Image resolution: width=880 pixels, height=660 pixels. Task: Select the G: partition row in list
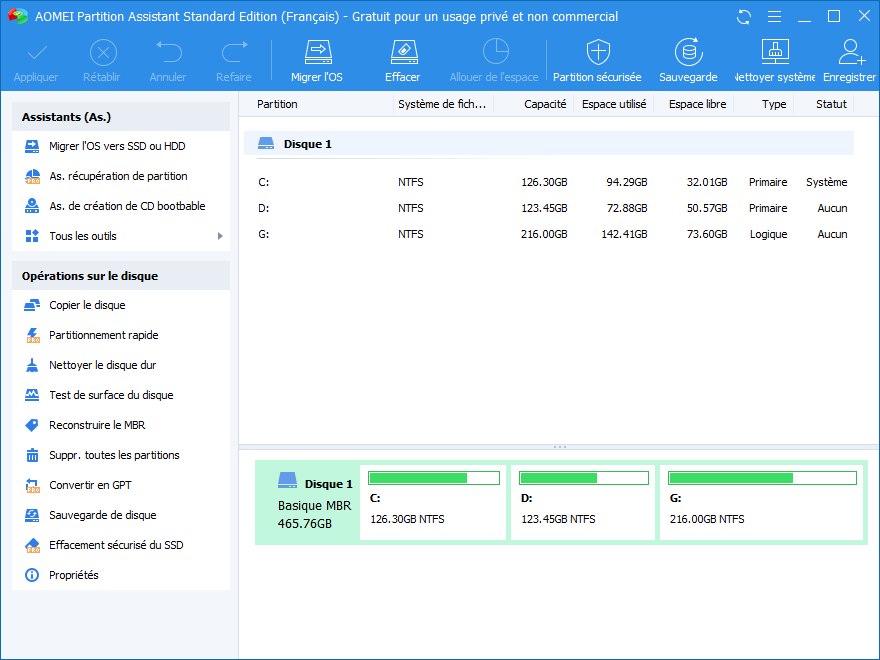click(x=550, y=234)
